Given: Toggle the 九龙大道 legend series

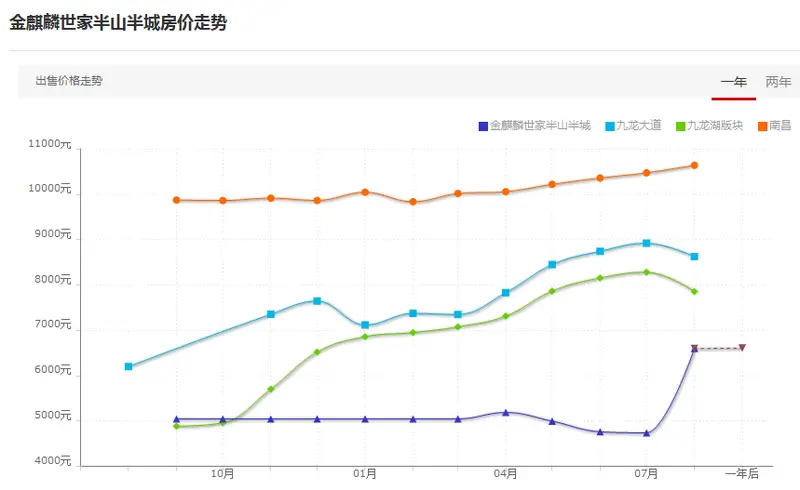Looking at the screenshot, I should pos(633,126).
